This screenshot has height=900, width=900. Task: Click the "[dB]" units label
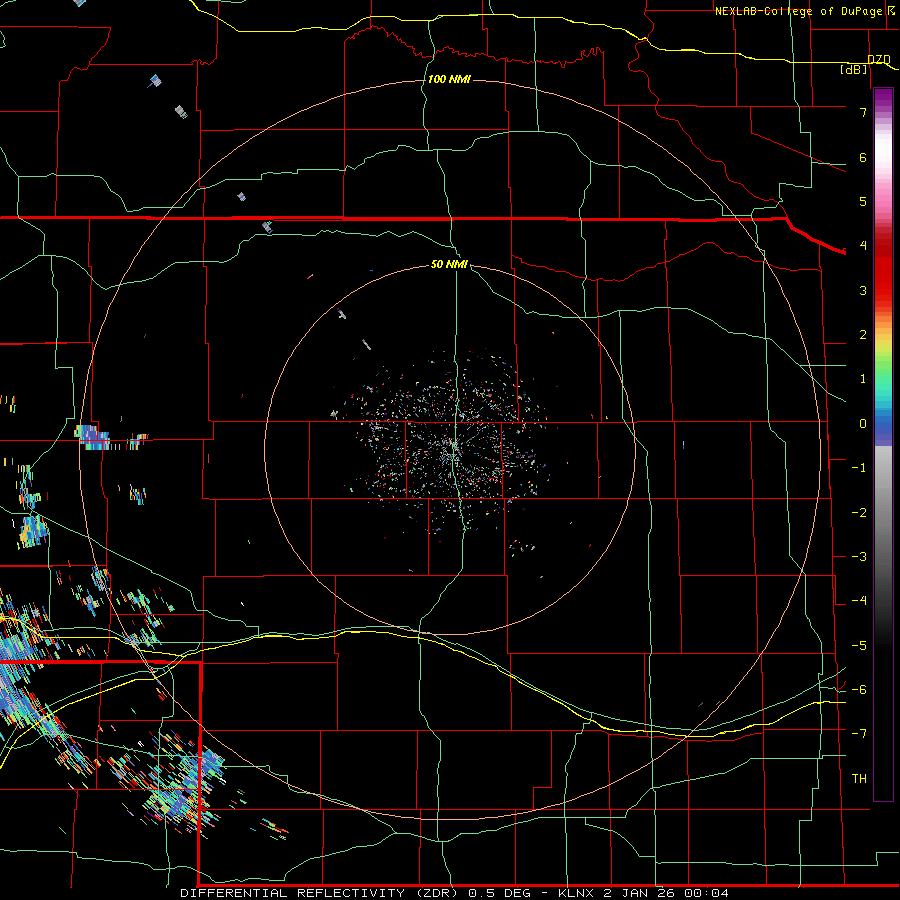[854, 69]
